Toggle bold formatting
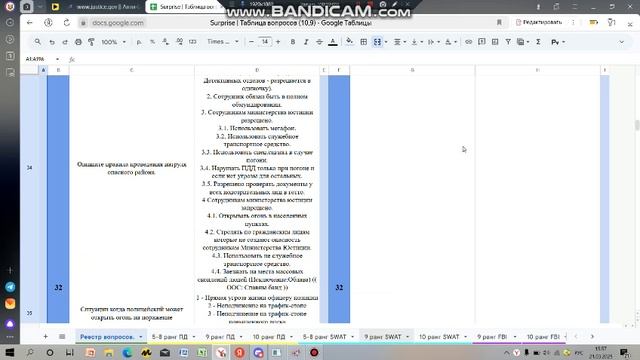Image resolution: width=640 pixels, height=360 pixels. point(293,42)
